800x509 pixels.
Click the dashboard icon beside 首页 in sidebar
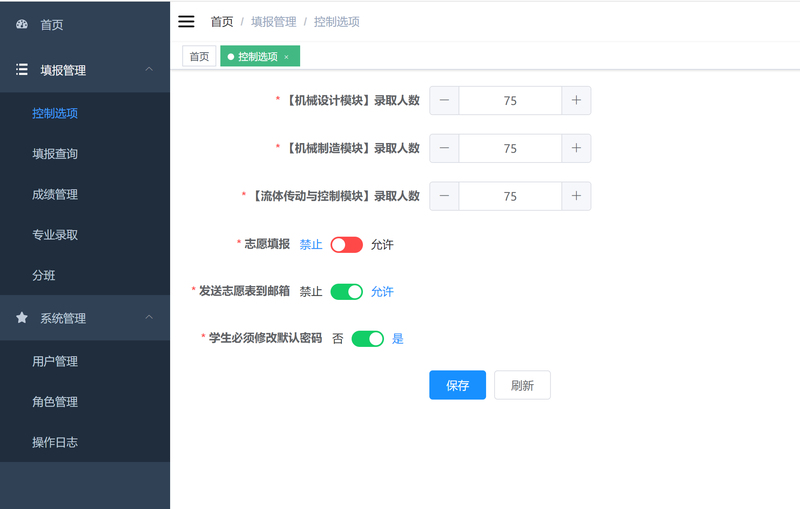click(x=21, y=24)
